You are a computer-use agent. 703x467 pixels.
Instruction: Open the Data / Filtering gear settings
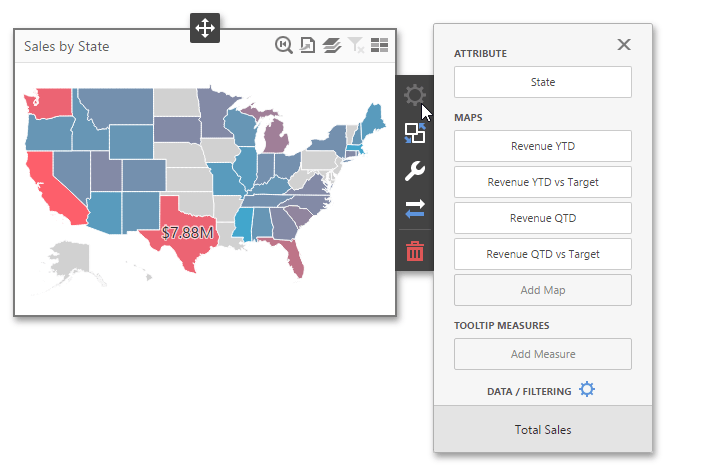(x=587, y=389)
